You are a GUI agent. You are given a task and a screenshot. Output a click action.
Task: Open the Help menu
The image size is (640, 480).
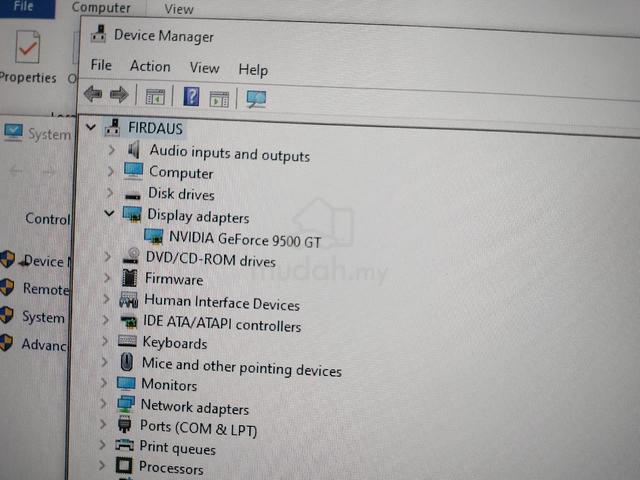(253, 70)
